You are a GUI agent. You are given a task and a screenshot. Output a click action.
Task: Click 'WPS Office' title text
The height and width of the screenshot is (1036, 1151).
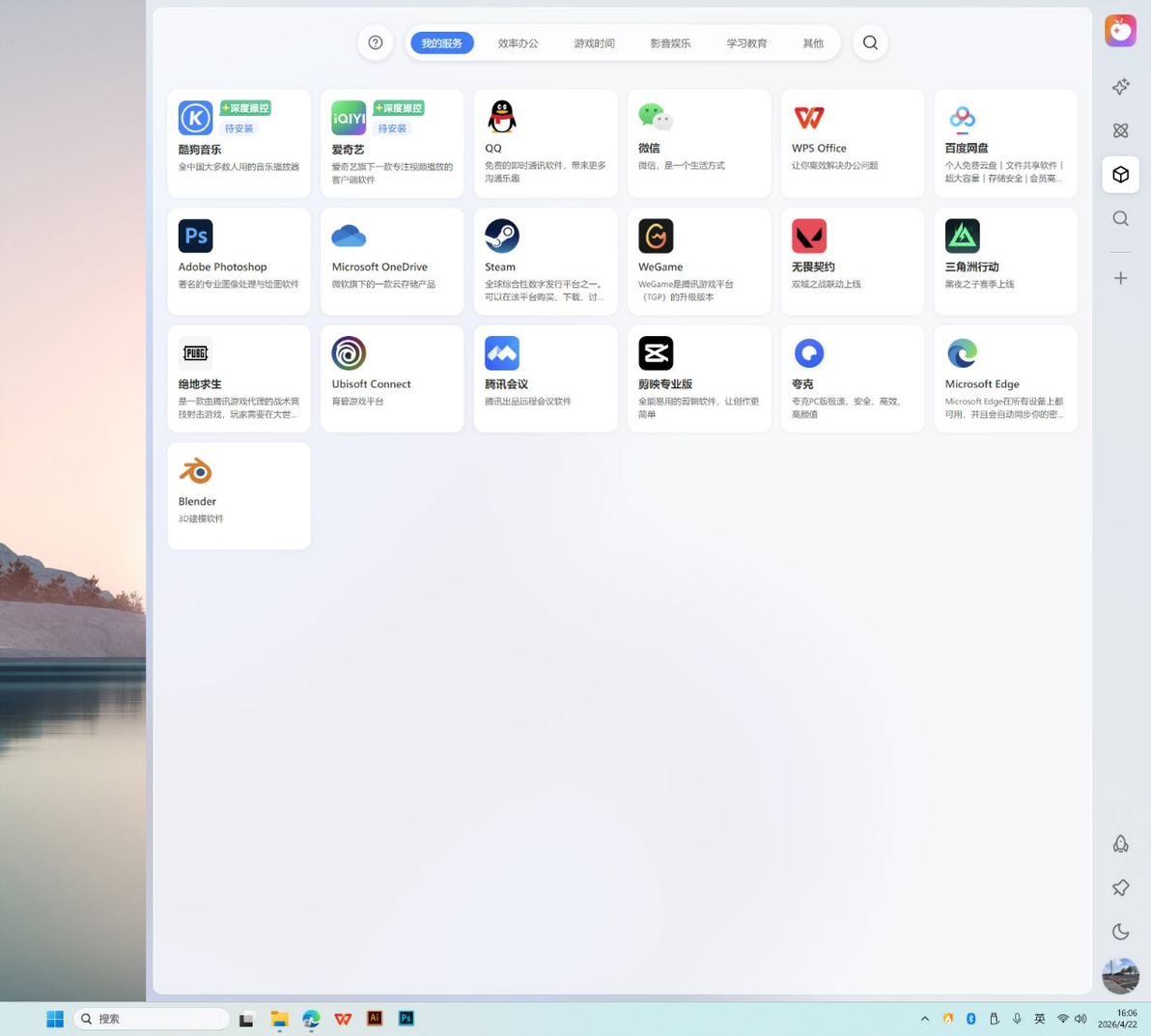[x=819, y=149]
